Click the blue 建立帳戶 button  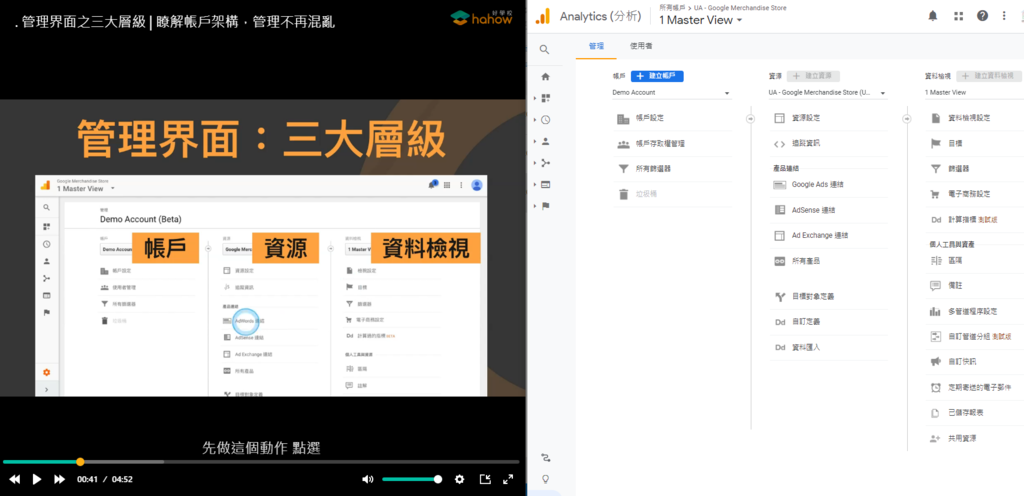point(657,76)
